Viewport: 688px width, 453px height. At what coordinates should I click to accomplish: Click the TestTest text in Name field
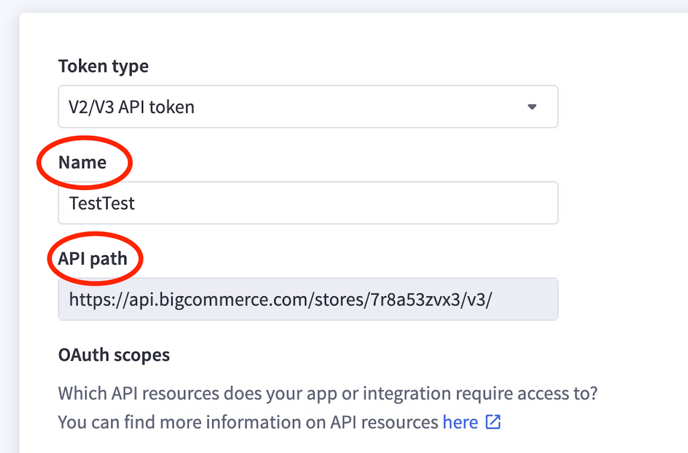tap(102, 203)
